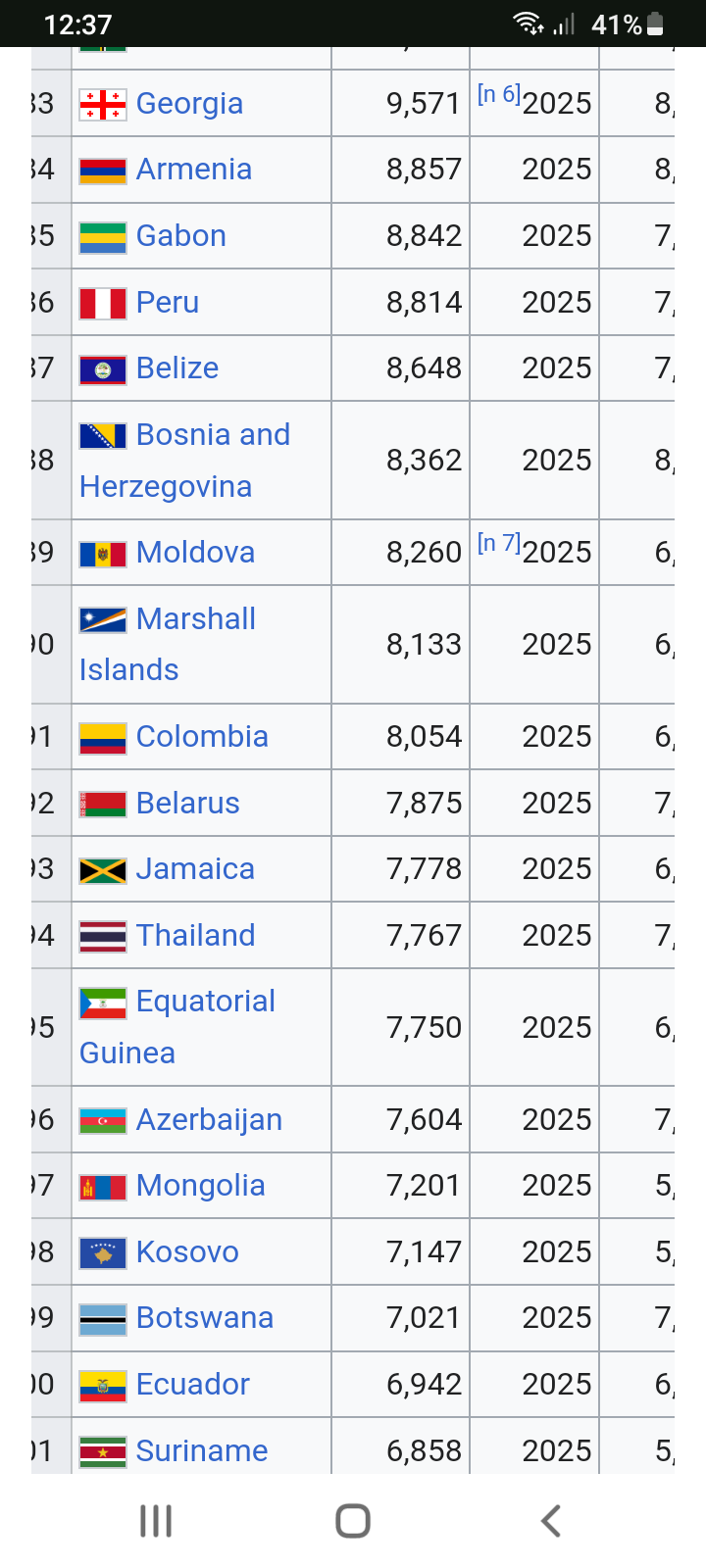Tap the Belize flag icon

[x=103, y=369]
